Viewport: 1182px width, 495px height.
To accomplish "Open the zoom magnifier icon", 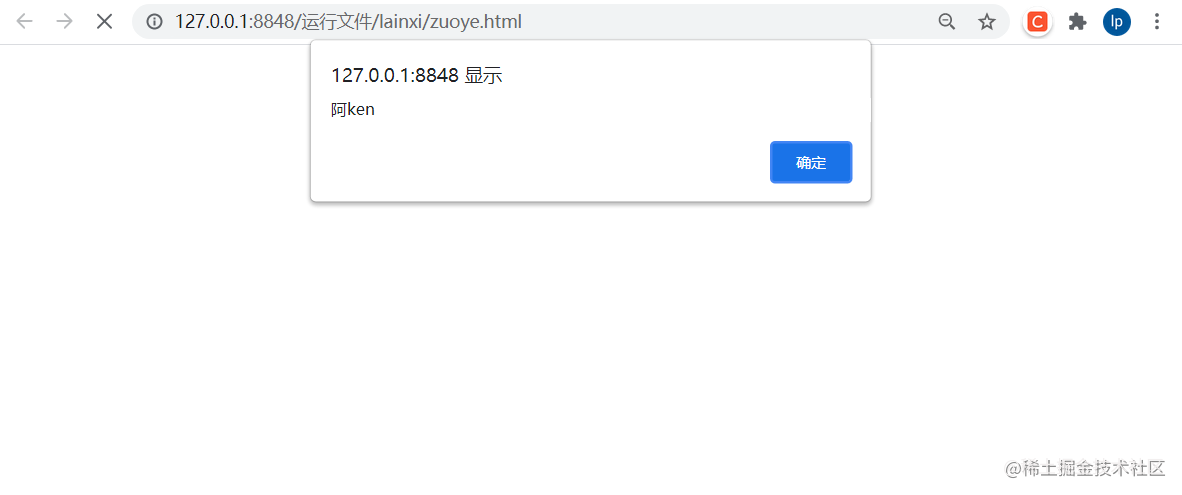I will [947, 22].
